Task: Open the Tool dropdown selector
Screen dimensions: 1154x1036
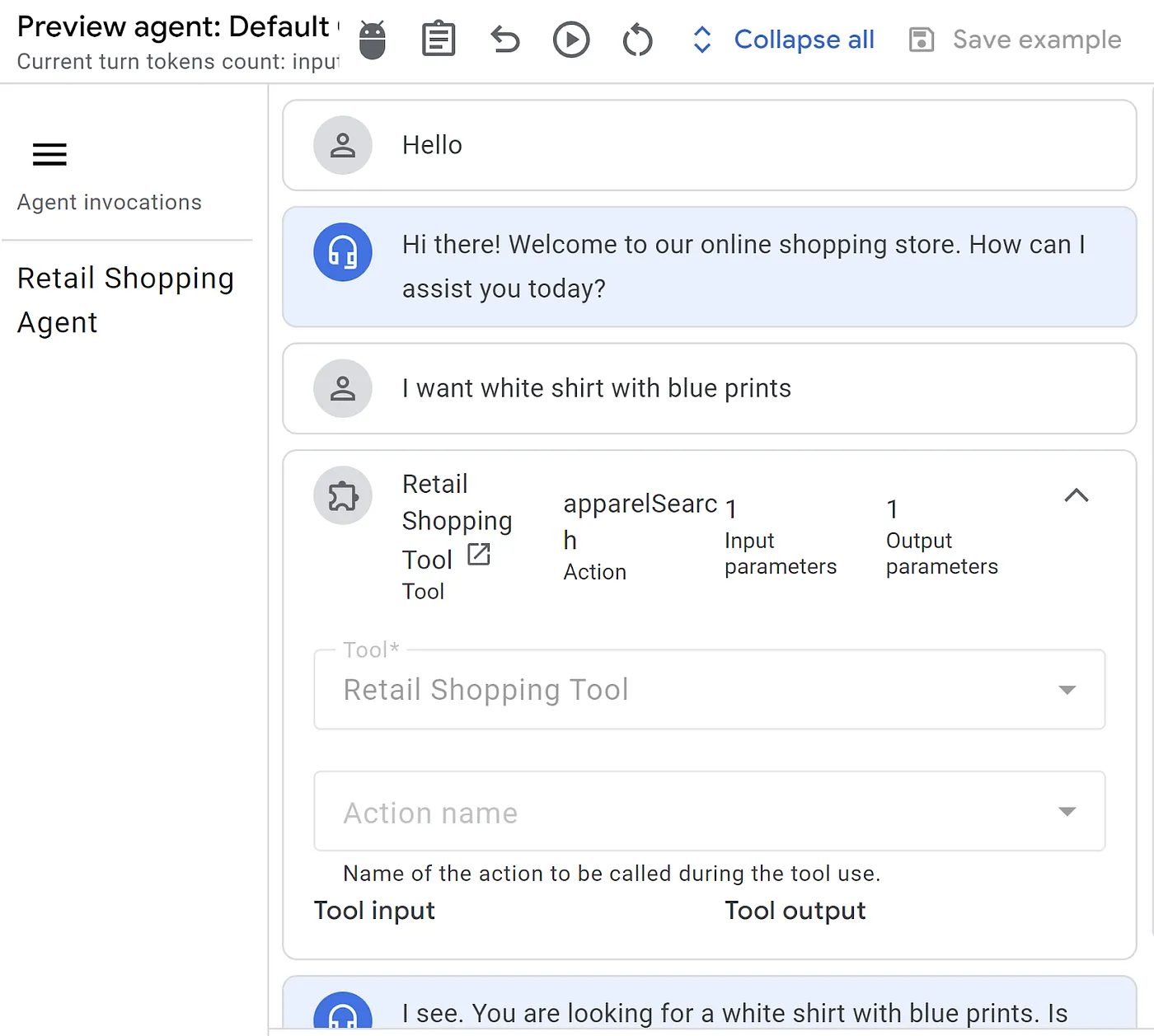Action: (709, 690)
